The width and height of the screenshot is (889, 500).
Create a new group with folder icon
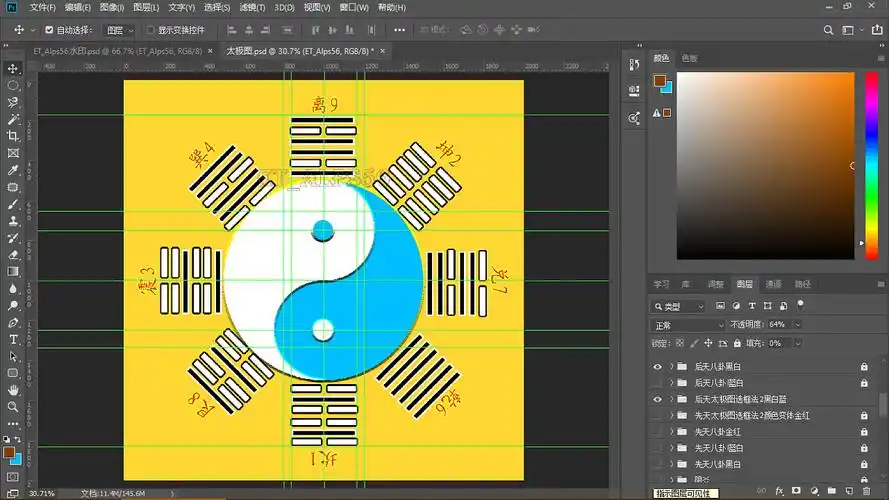[x=831, y=491]
